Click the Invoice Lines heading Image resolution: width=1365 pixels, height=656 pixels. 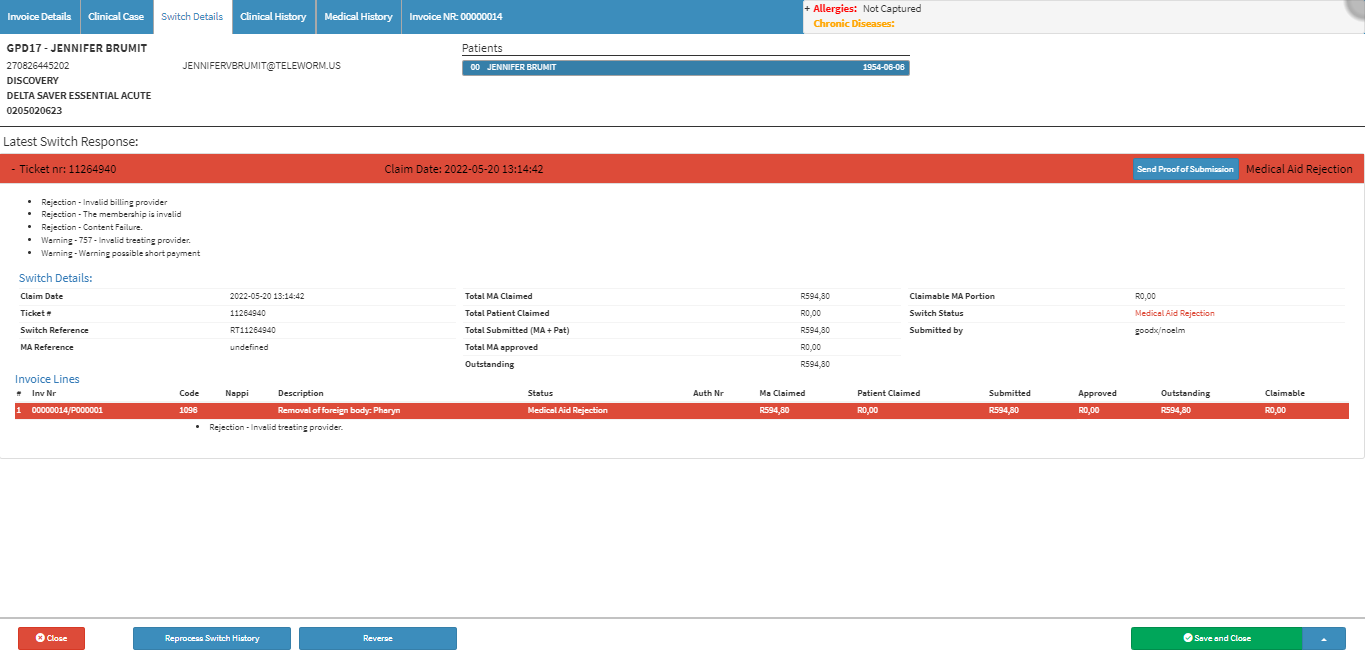(x=47, y=379)
